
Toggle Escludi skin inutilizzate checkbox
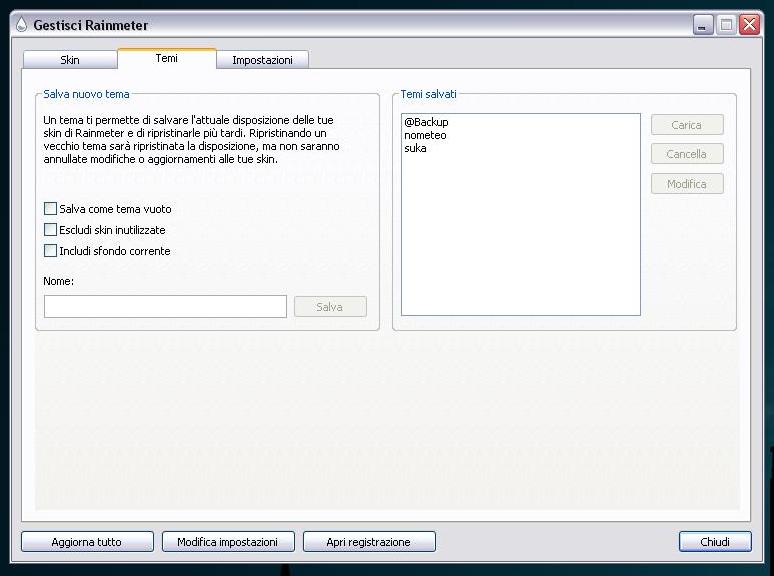pos(51,230)
